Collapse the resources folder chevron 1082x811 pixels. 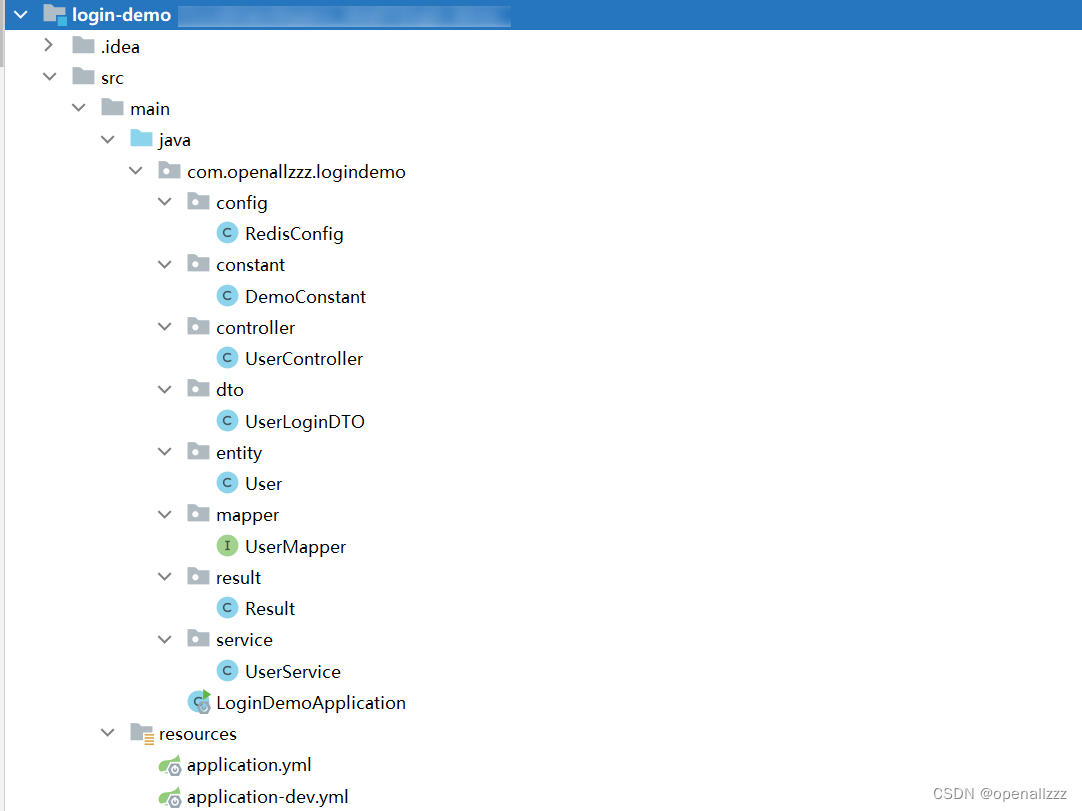108,732
